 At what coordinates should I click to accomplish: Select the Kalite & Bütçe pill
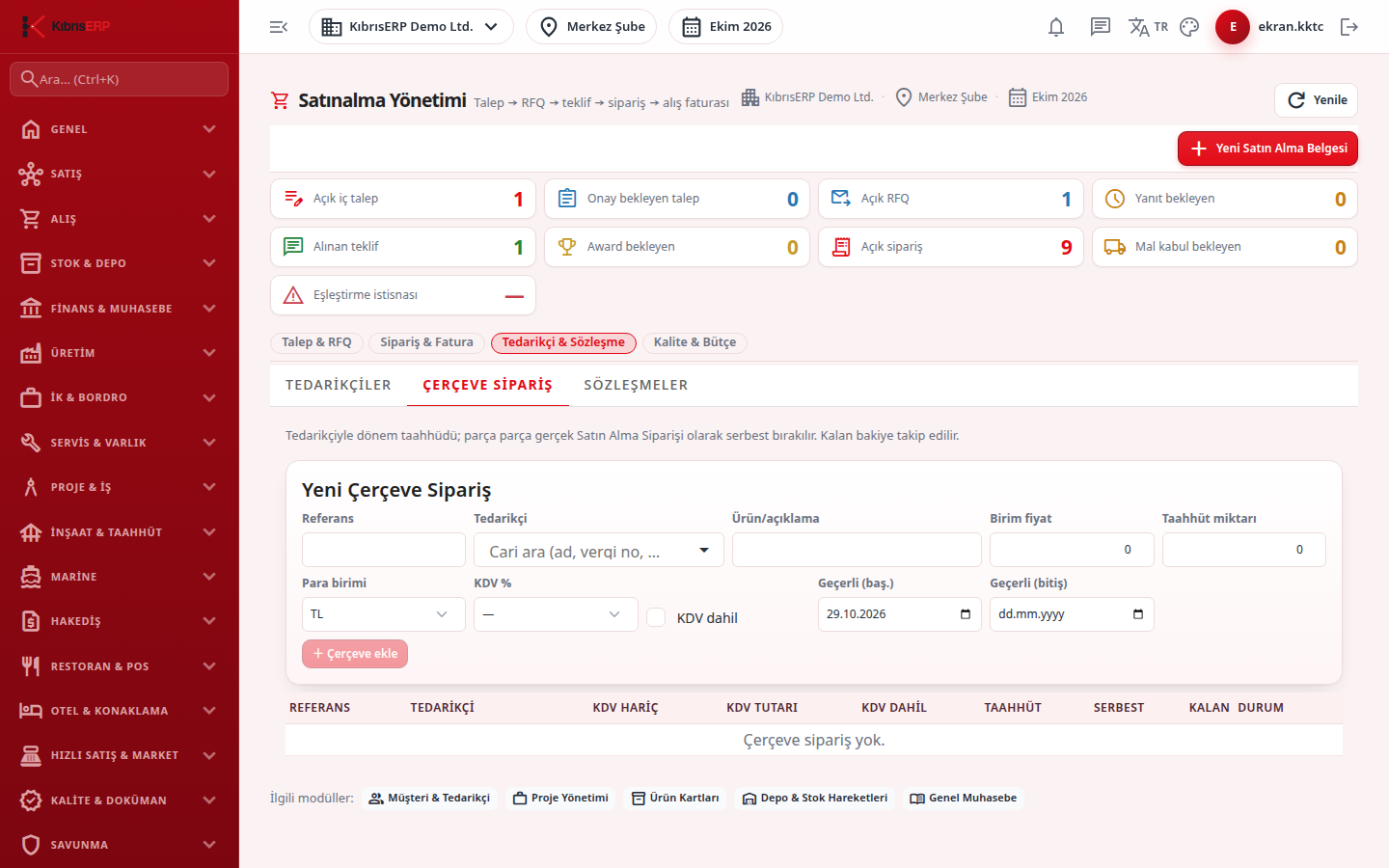[694, 342]
